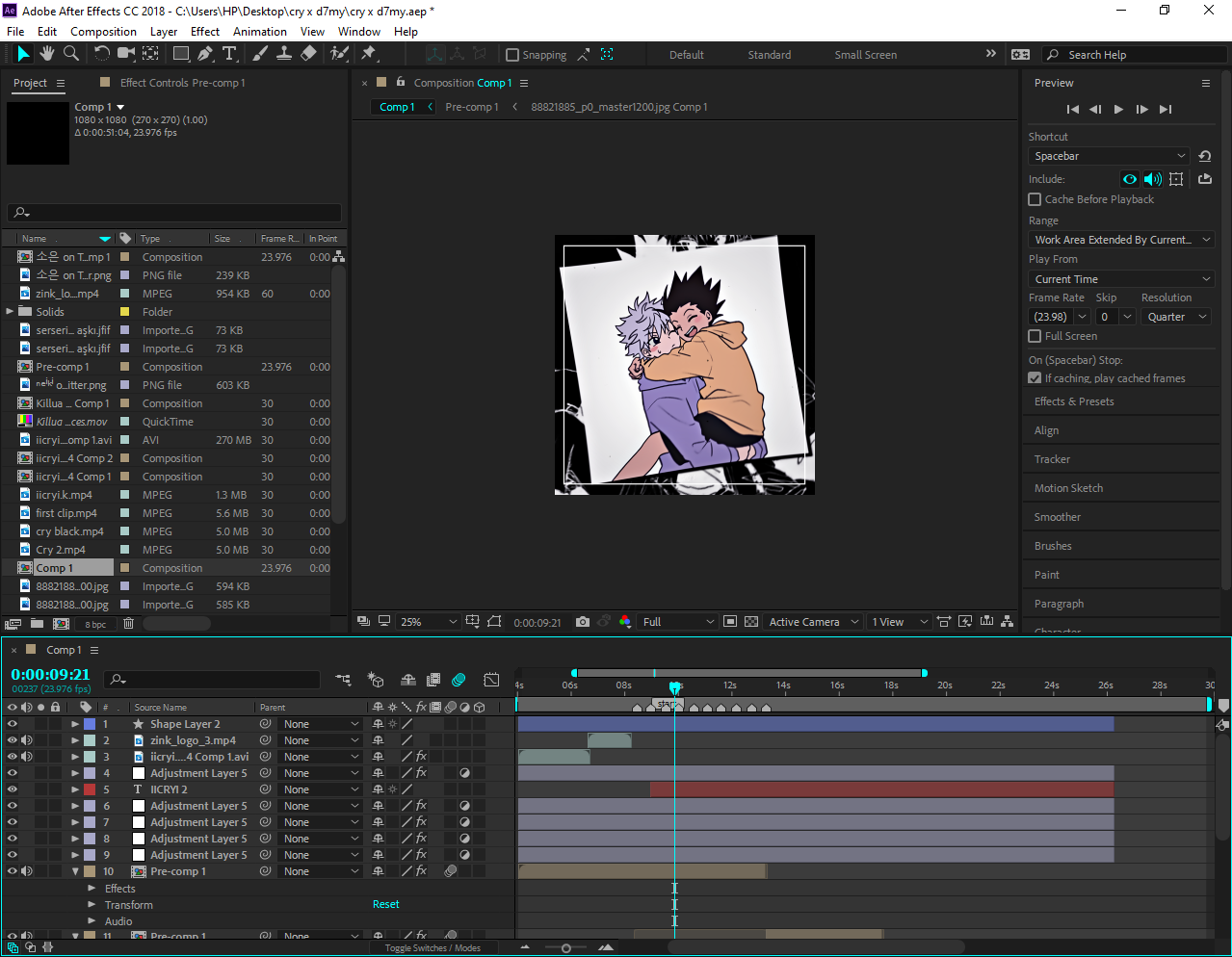This screenshot has width=1232, height=957.
Task: Select the Selection arrow tool
Action: [23, 54]
